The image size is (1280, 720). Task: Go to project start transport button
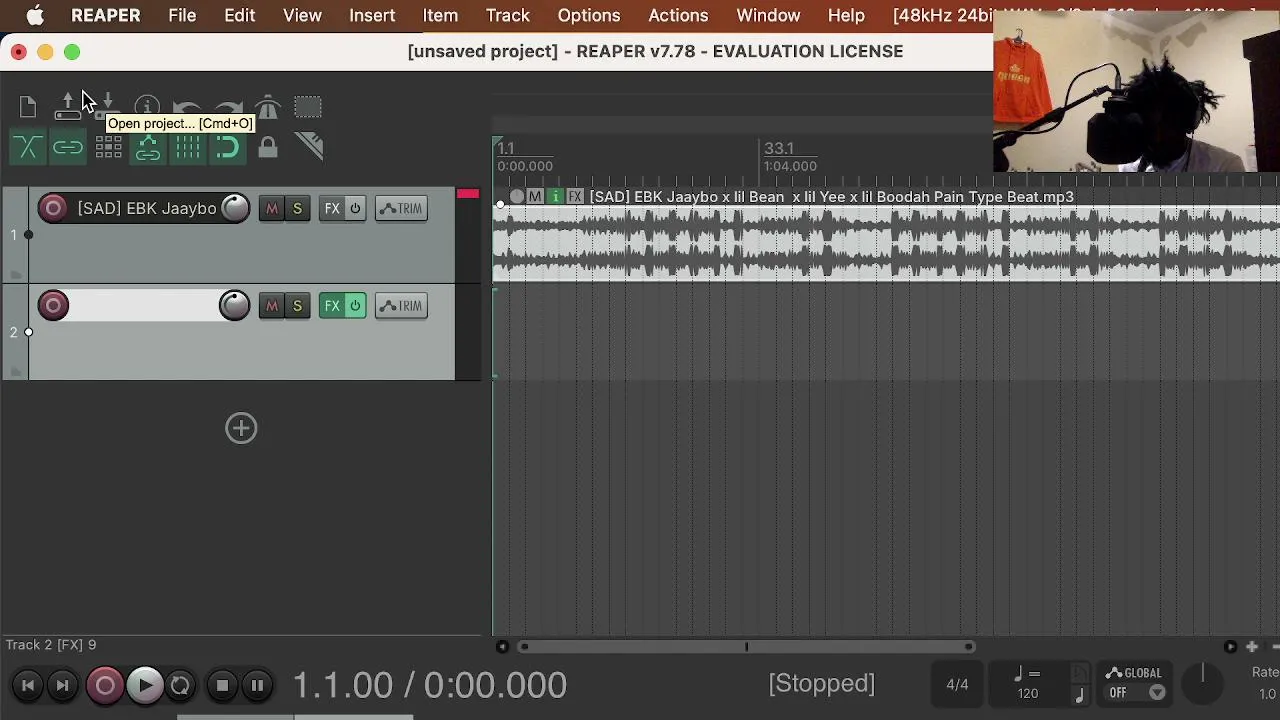(28, 685)
